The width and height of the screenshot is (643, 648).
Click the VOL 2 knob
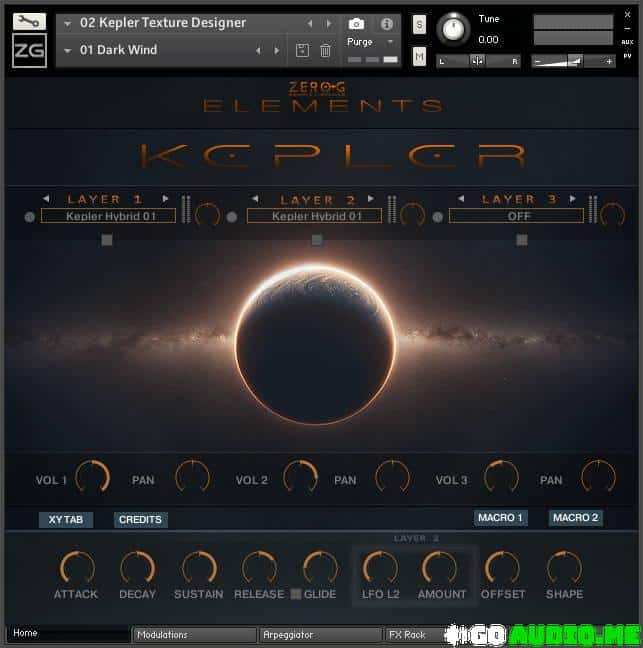(300, 476)
